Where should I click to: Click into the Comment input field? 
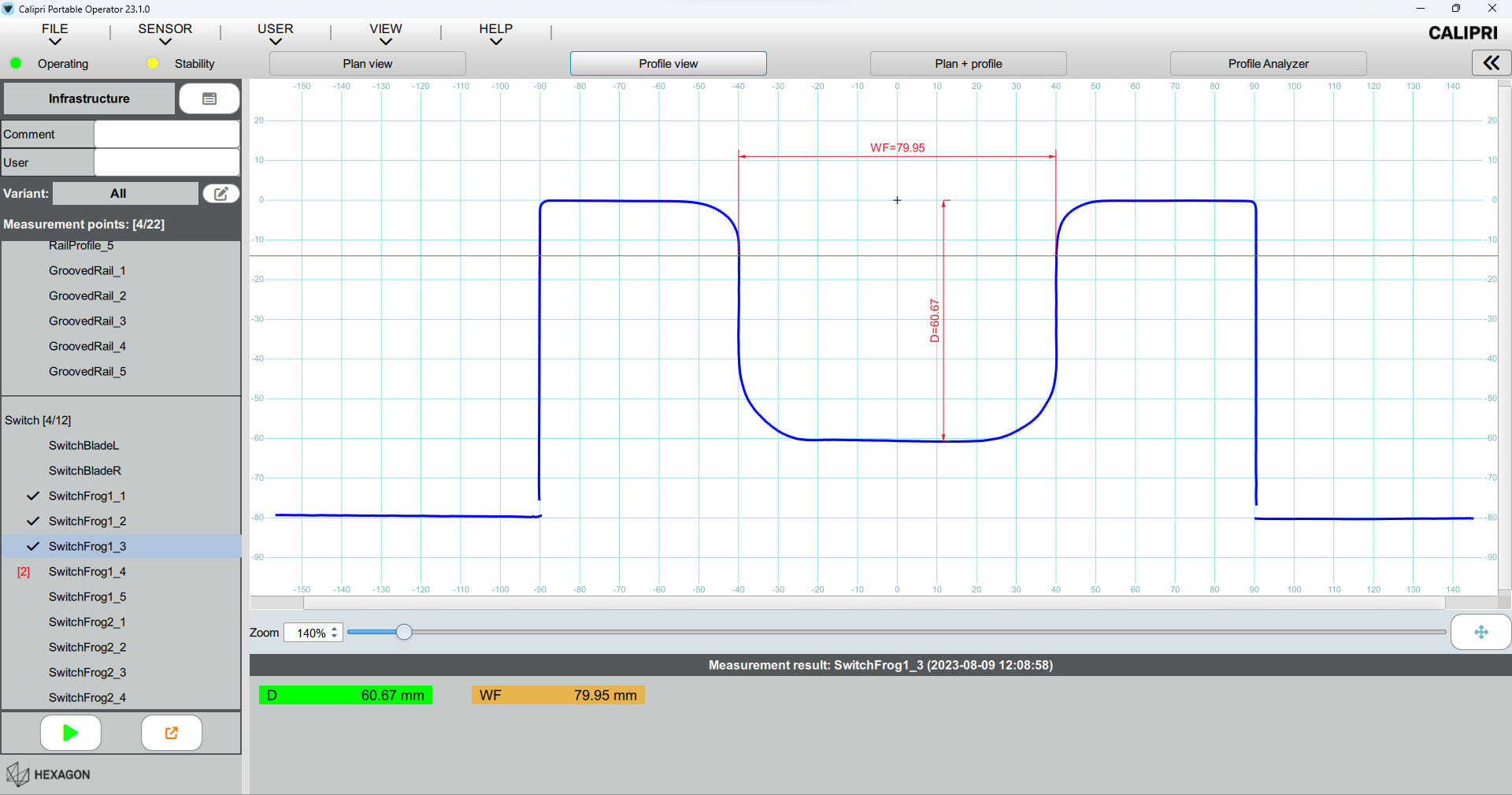pyautogui.click(x=167, y=134)
